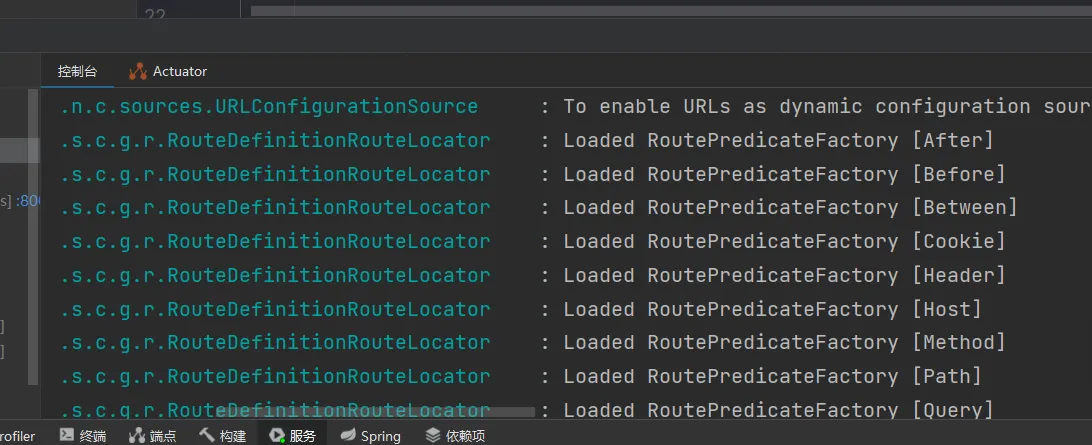Click the editor's horizontal scrollbar at top
Screen dimensions: 1092x445
(660, 11)
